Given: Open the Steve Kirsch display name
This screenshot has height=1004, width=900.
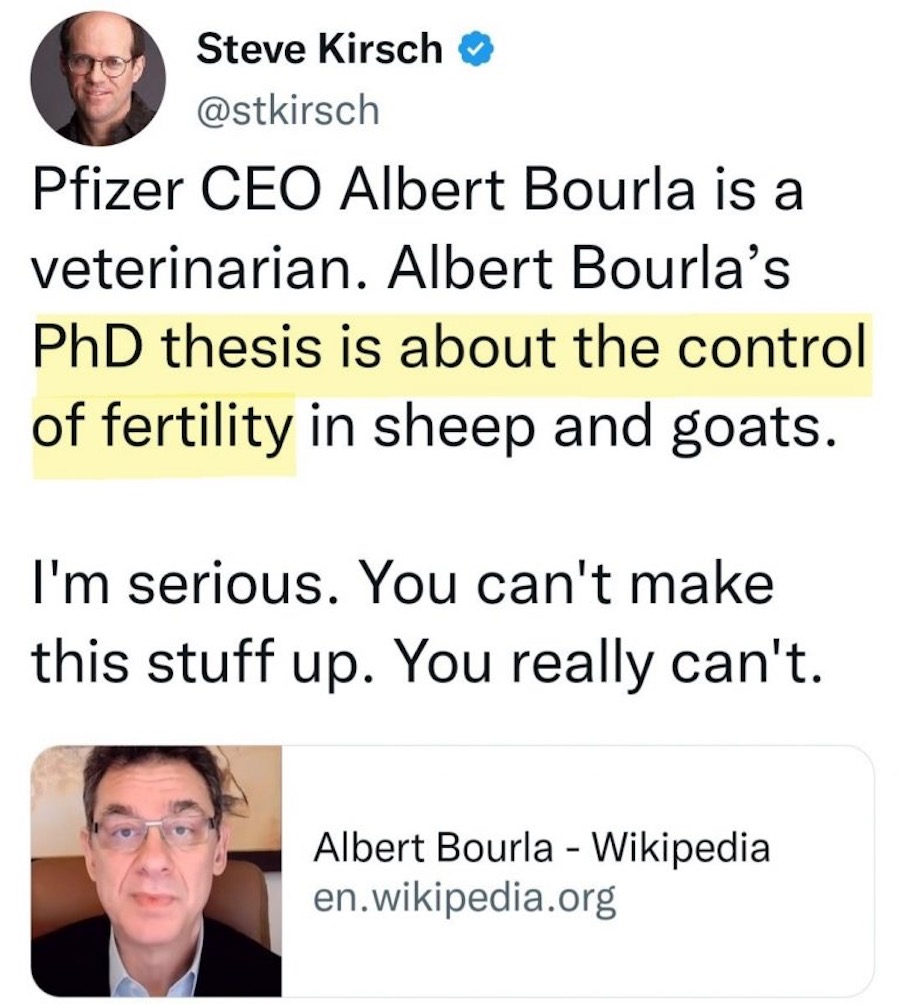Looking at the screenshot, I should click(x=319, y=49).
